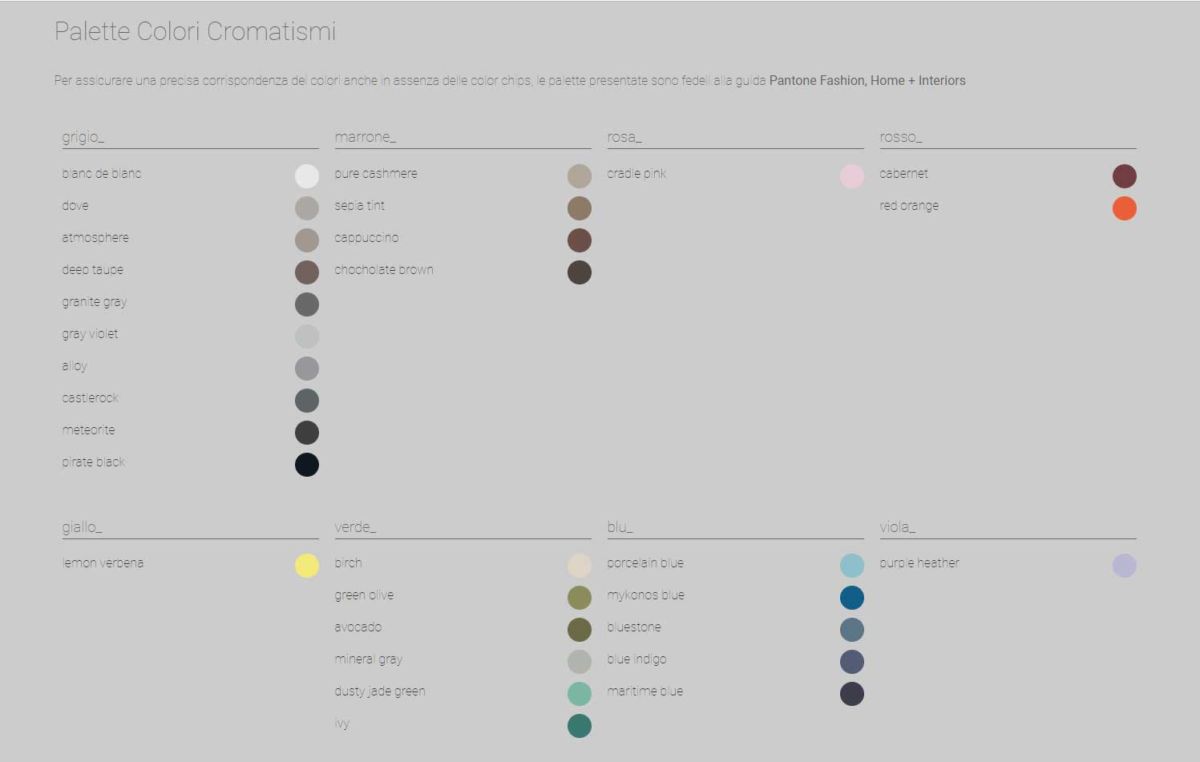The height and width of the screenshot is (762, 1200).
Task: Click the lemon verbena yellow swatch
Action: [x=307, y=566]
